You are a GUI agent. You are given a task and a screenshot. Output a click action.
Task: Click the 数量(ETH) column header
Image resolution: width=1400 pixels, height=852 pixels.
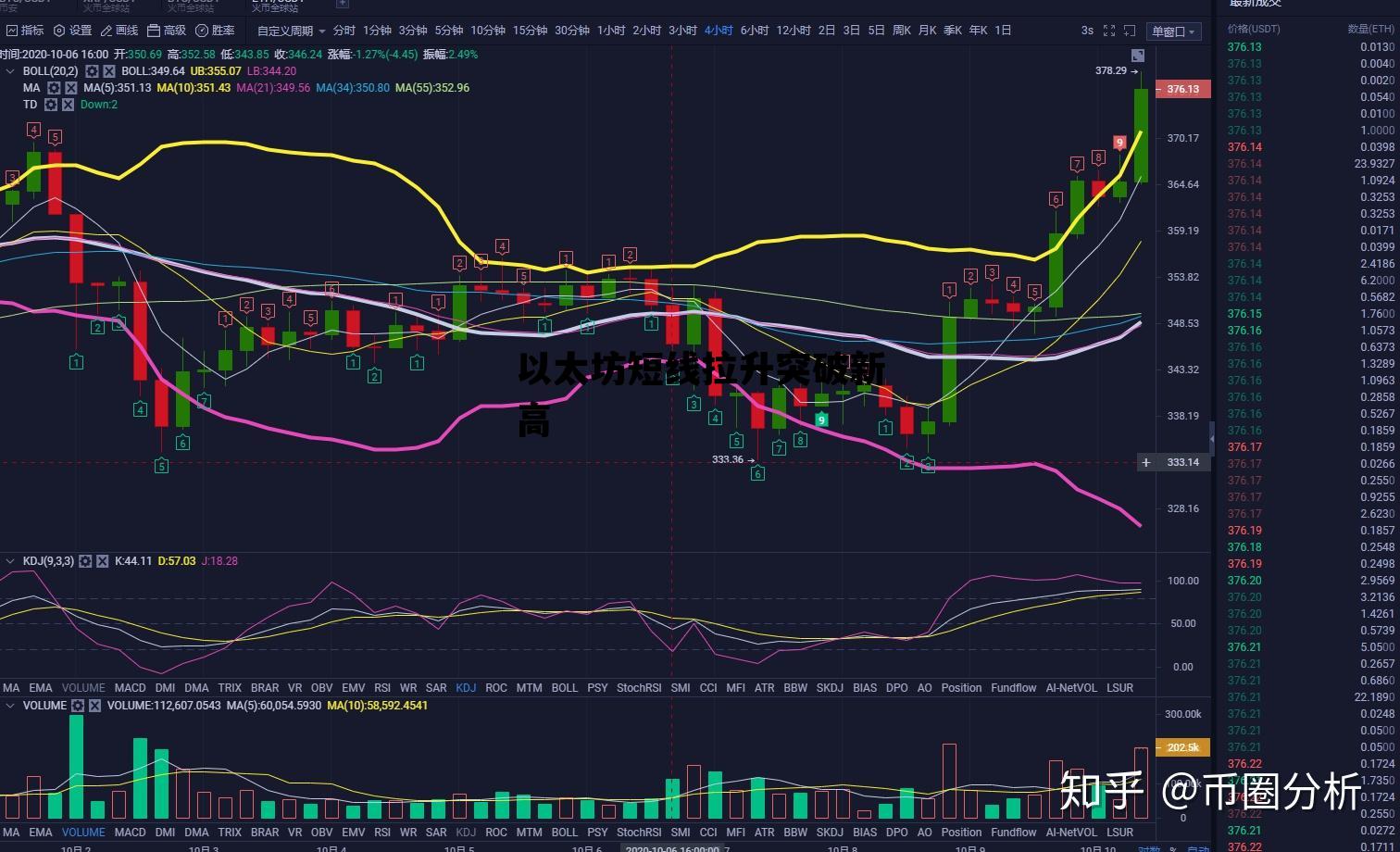point(1370,29)
